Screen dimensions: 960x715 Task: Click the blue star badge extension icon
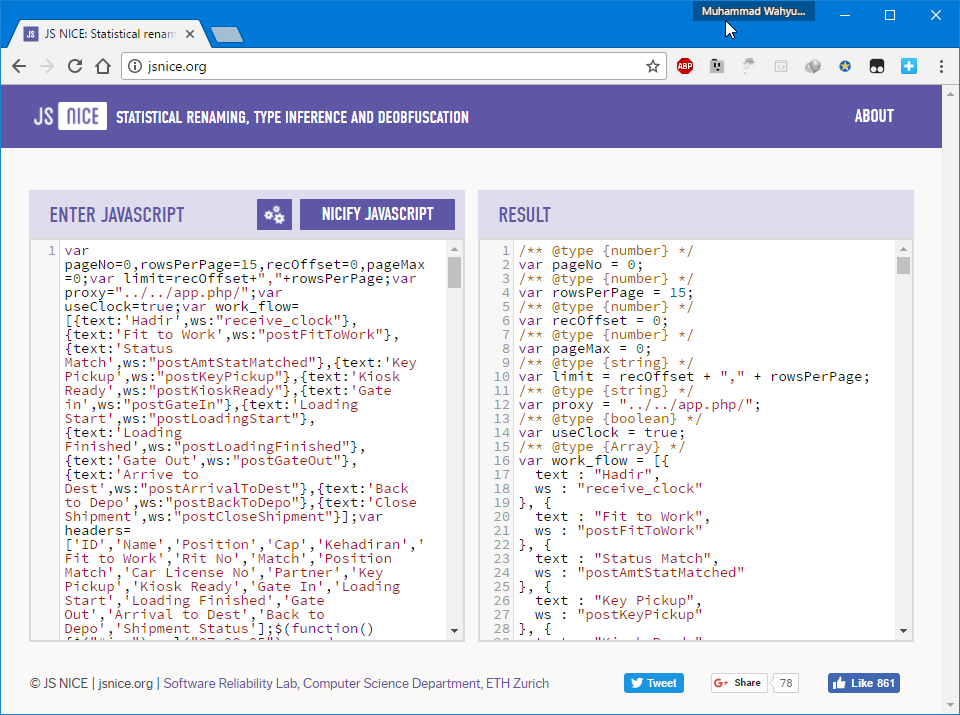pos(845,66)
